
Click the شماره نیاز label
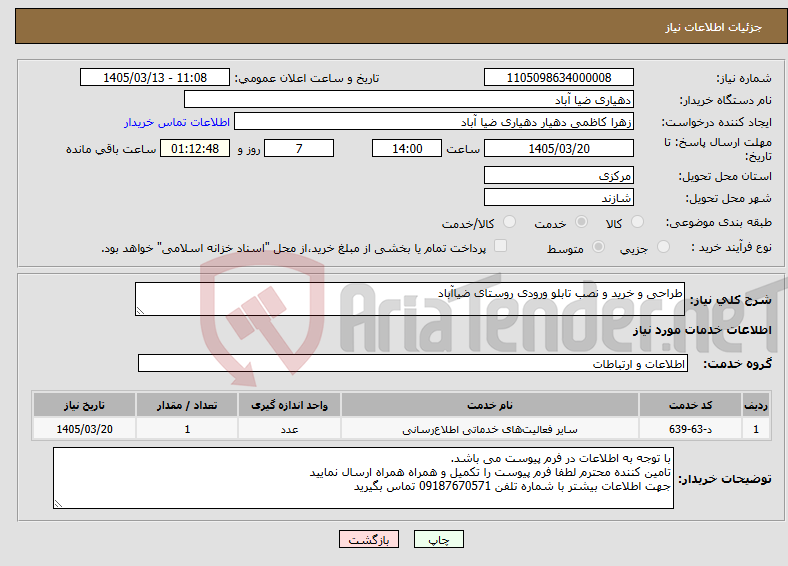[x=744, y=78]
